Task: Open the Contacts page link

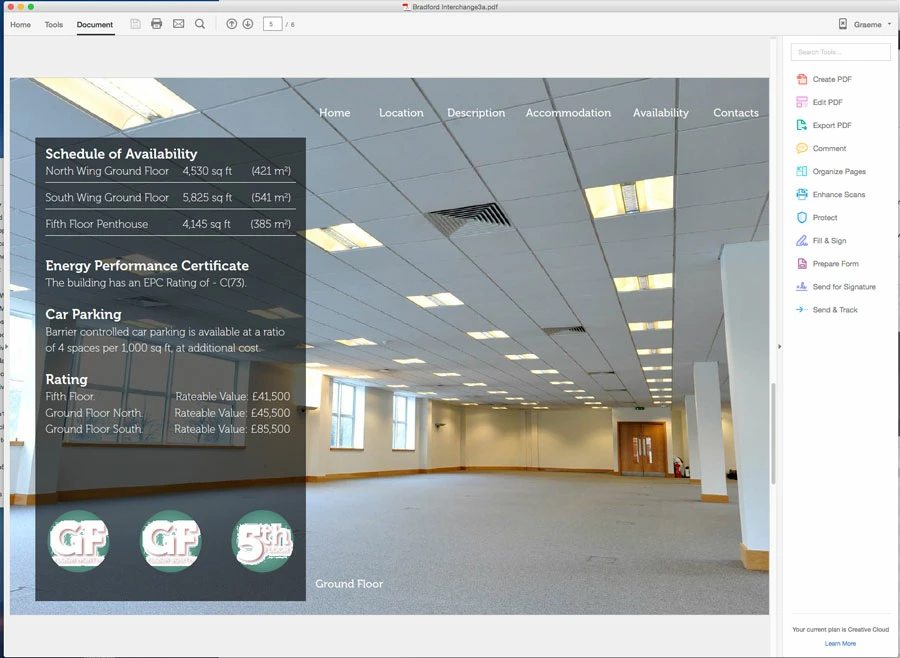Action: pos(736,113)
